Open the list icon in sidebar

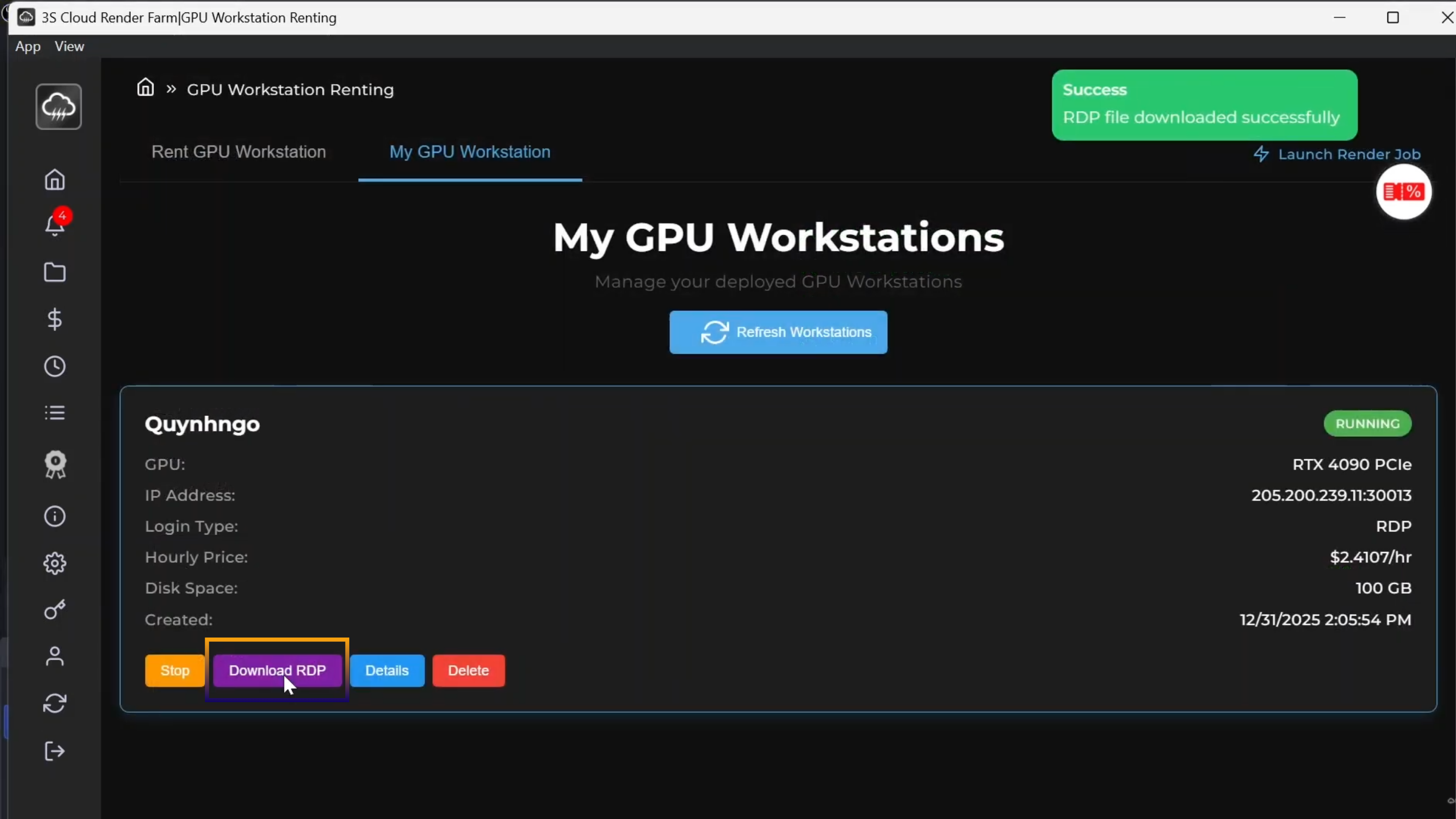click(x=55, y=413)
